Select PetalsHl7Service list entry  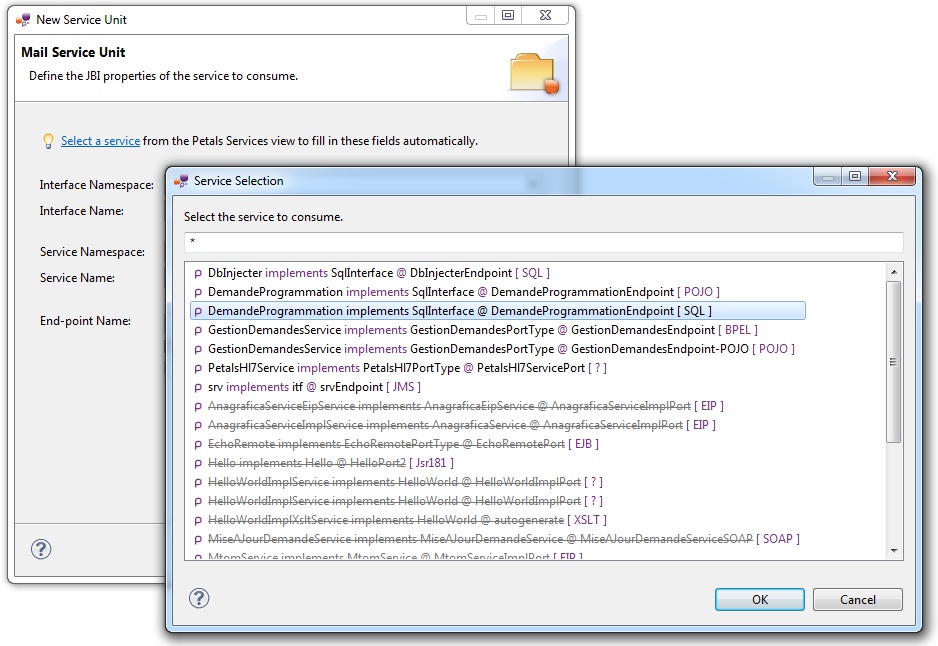click(407, 368)
